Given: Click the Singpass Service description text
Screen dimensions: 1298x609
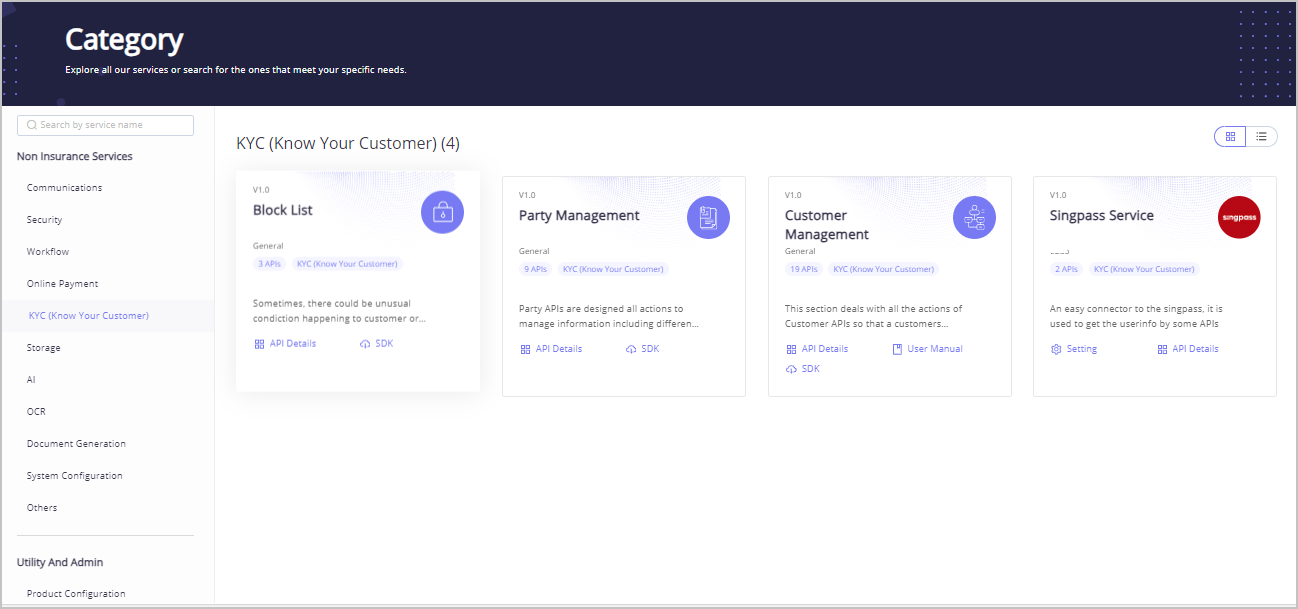Looking at the screenshot, I should click(1137, 317).
